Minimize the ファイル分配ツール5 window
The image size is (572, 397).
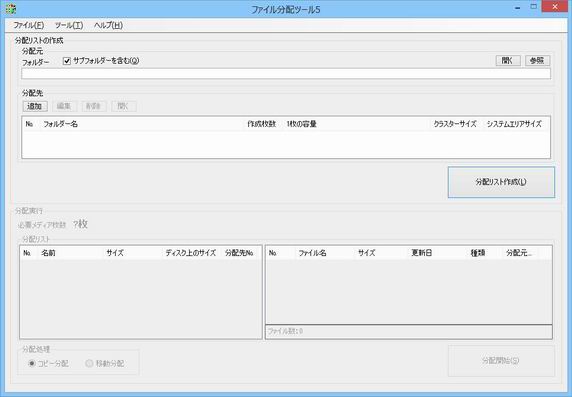point(517,7)
